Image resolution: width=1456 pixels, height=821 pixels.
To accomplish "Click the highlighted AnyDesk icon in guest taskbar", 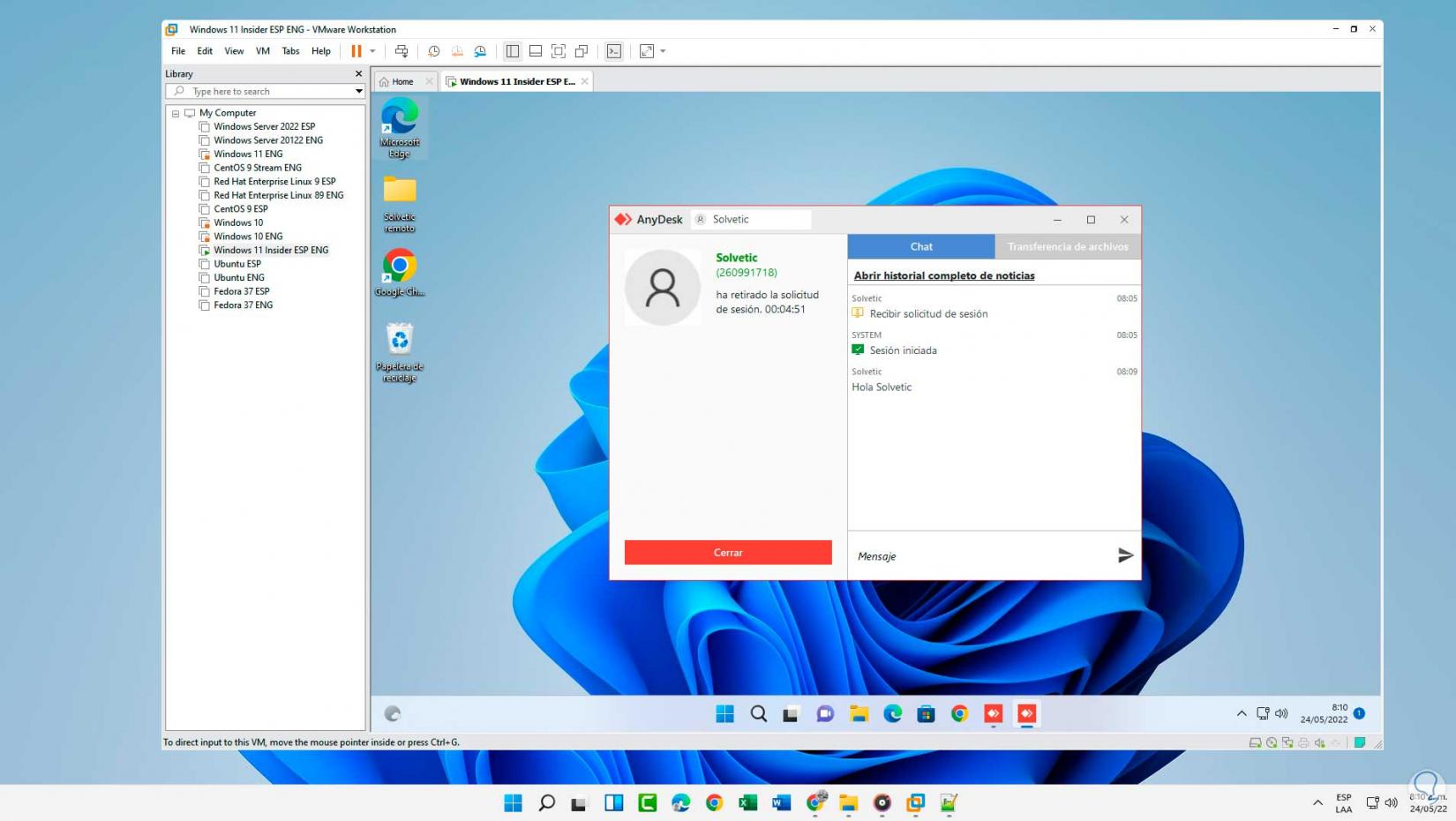I will click(1027, 713).
